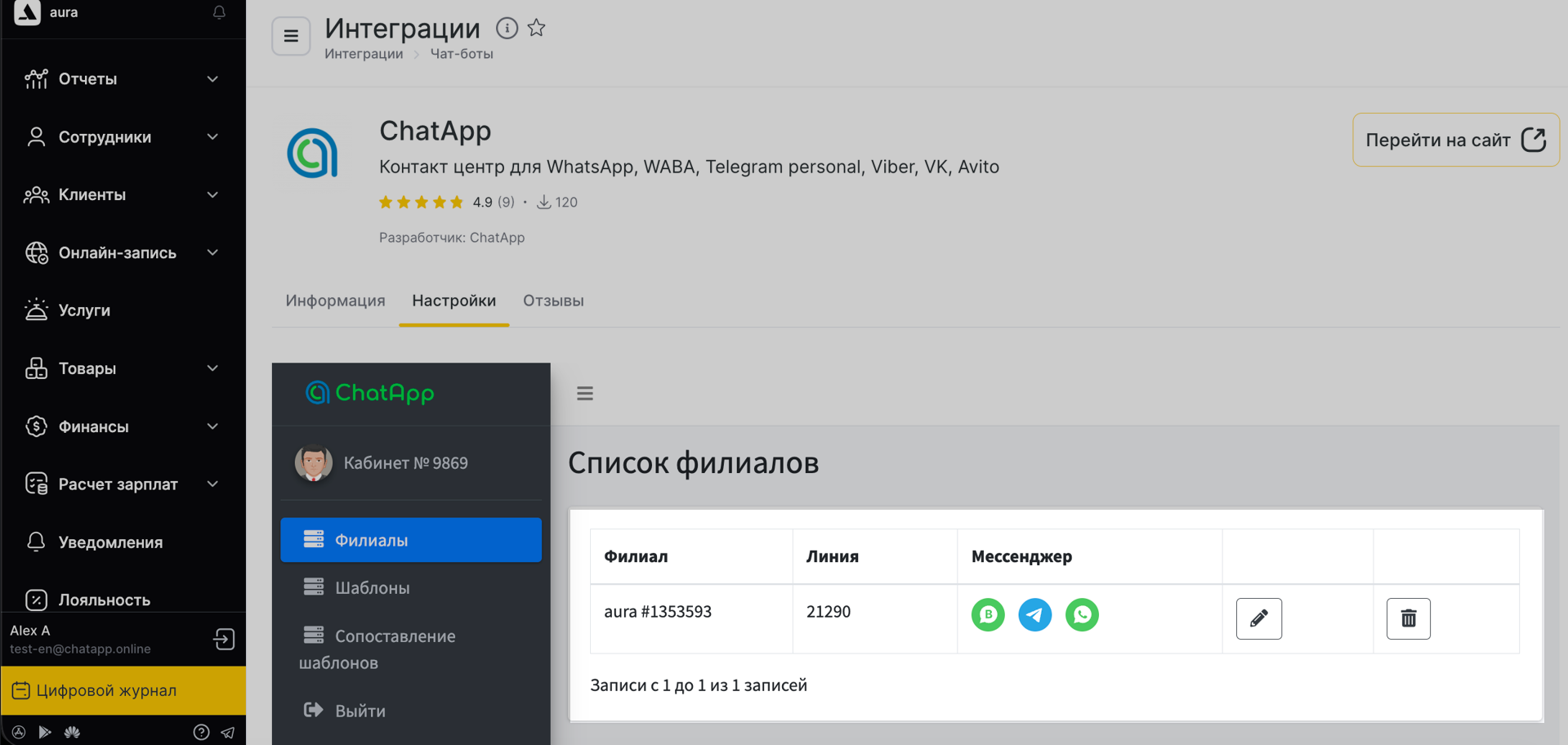
Task: Click the Telegram messenger icon
Action: [x=1034, y=614]
